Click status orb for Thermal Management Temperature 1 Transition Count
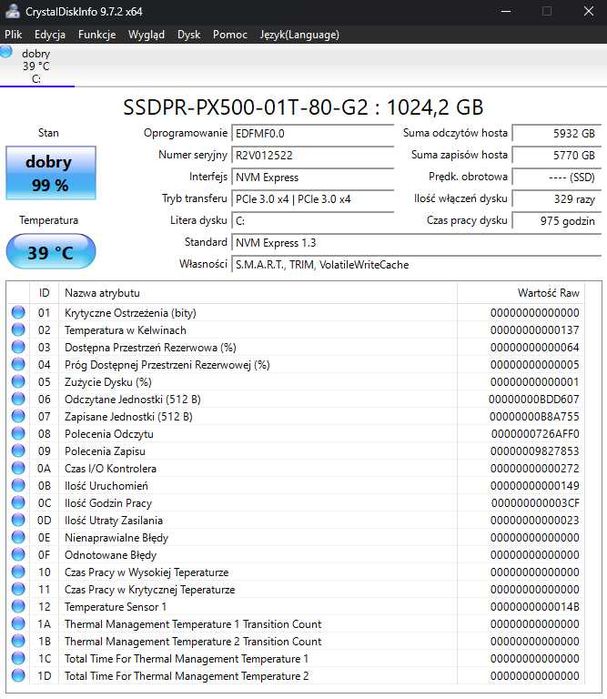This screenshot has width=607, height=699. (18, 624)
